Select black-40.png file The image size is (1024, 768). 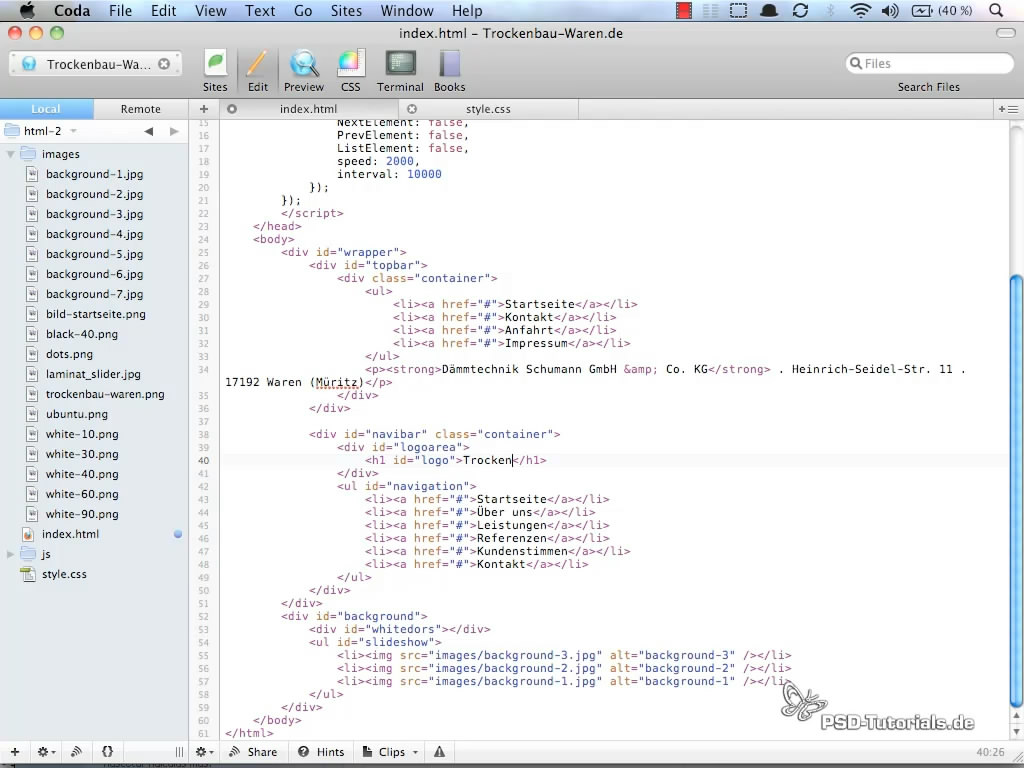click(82, 334)
